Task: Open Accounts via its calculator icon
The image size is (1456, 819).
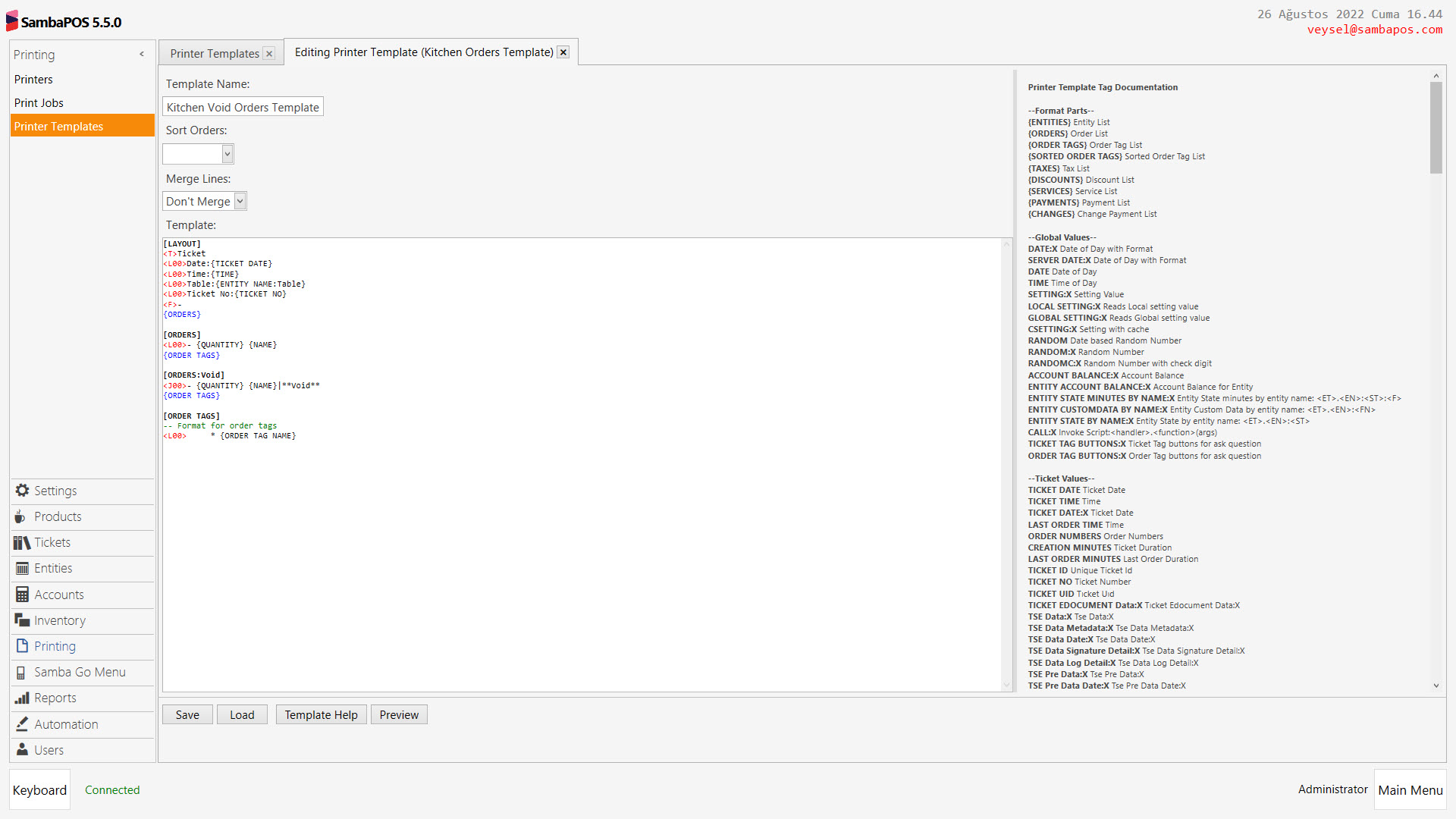Action: [22, 595]
